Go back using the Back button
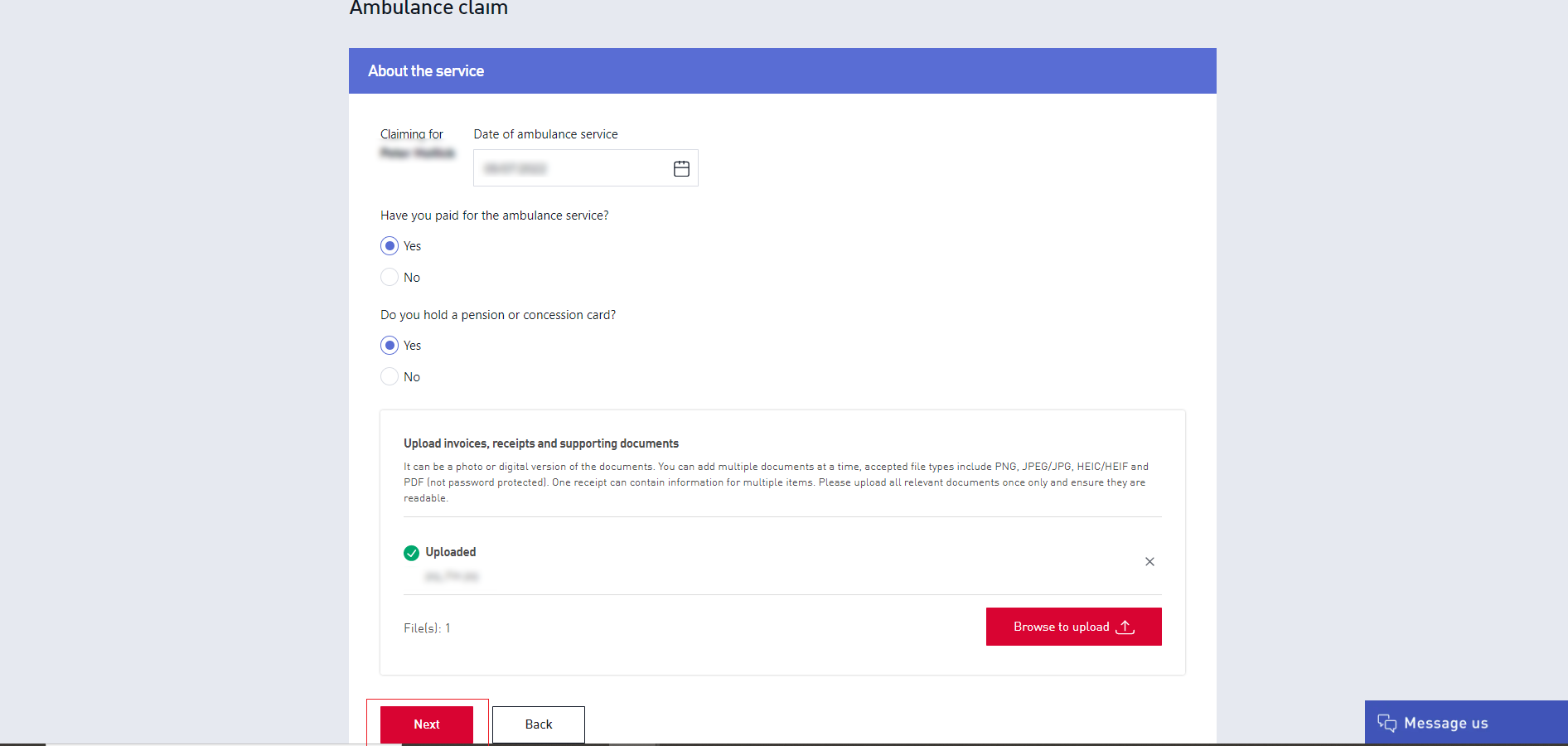 (539, 724)
